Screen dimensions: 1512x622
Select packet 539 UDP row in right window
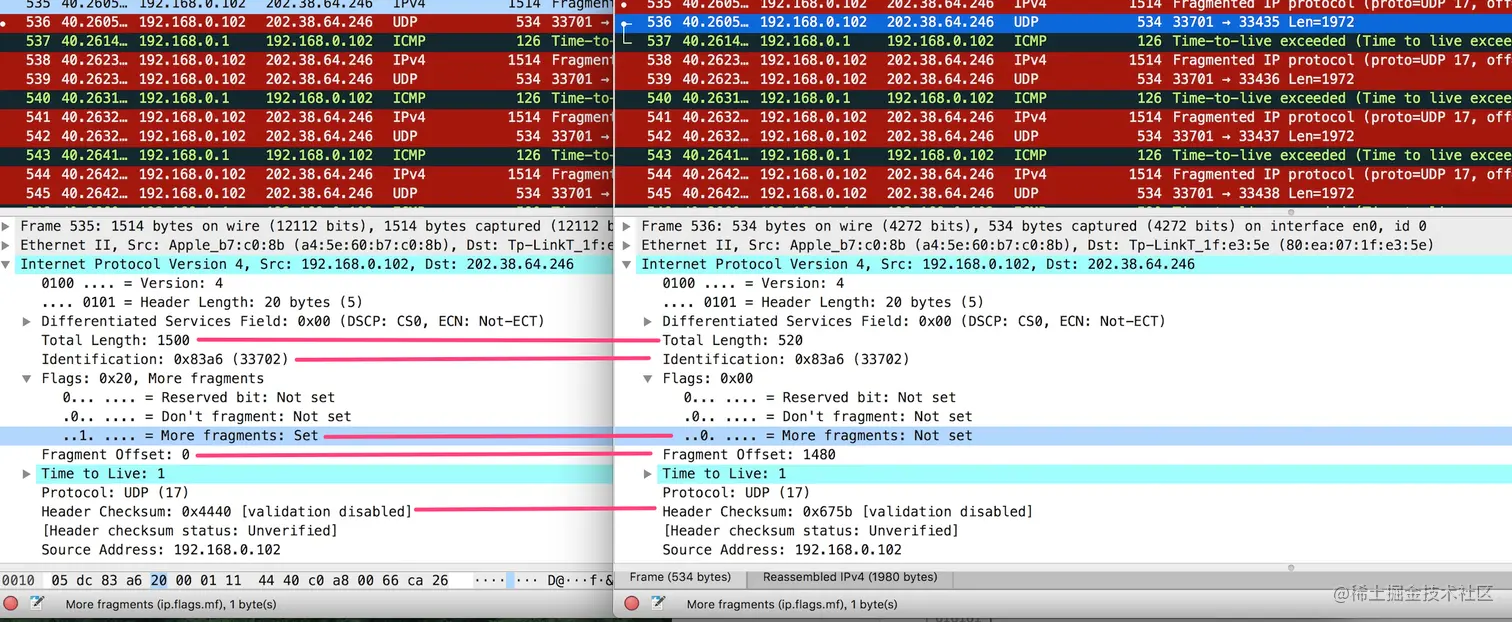1065,79
